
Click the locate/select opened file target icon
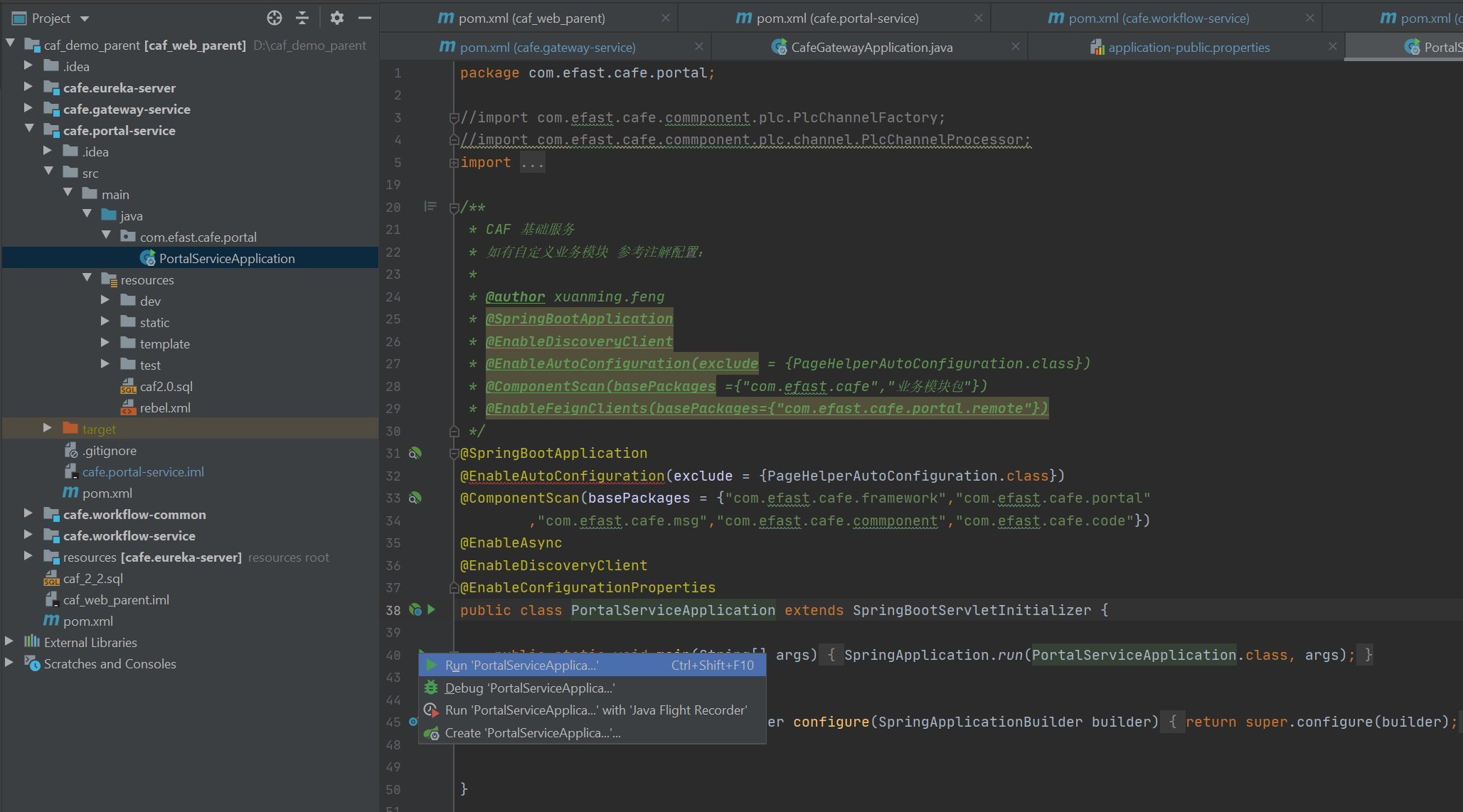click(275, 18)
